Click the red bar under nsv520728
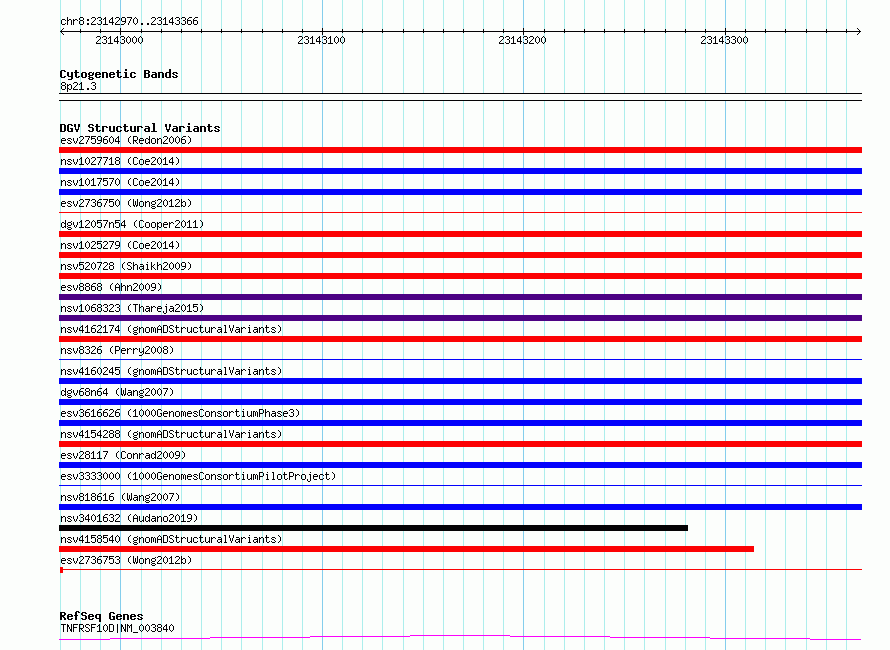Viewport: 890px width, 650px height. point(460,276)
